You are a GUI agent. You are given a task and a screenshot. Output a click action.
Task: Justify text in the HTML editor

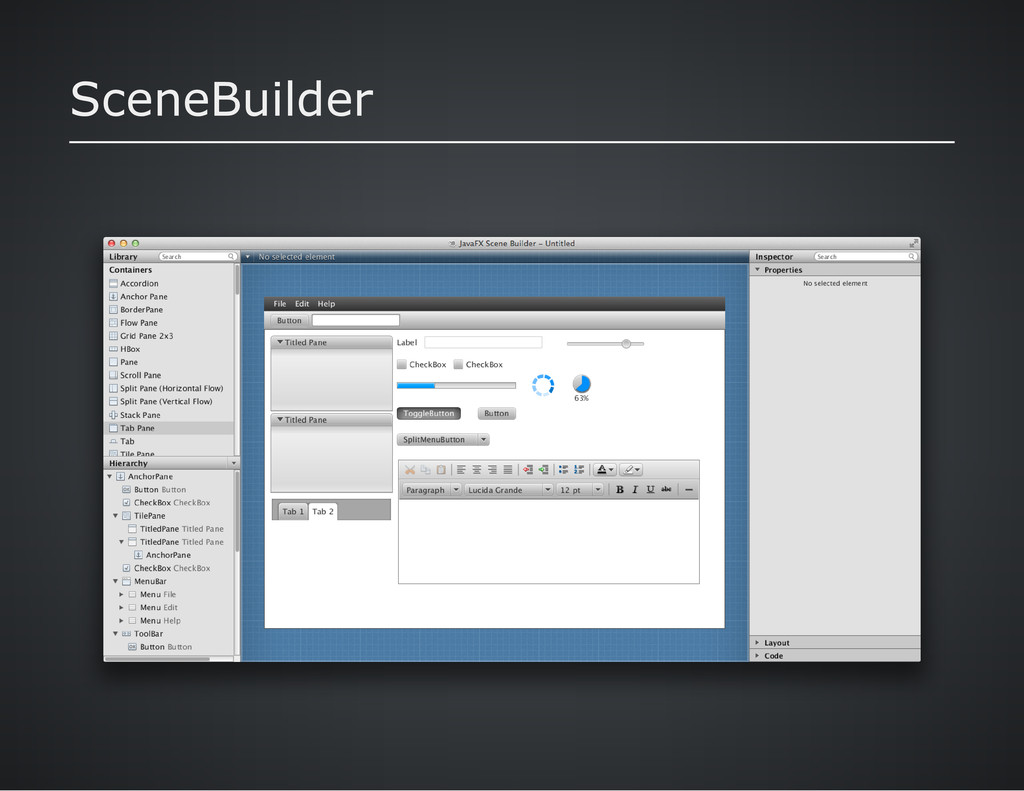point(507,470)
